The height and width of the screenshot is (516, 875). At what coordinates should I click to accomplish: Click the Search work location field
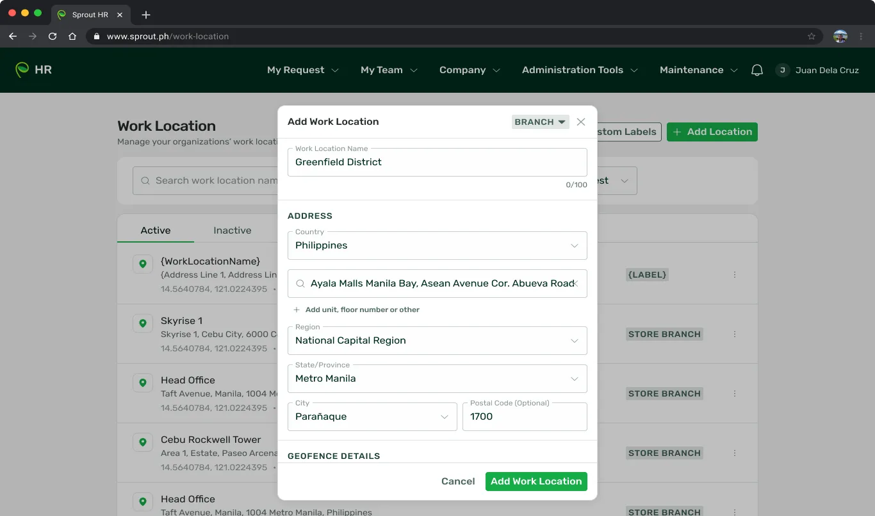[x=205, y=181]
